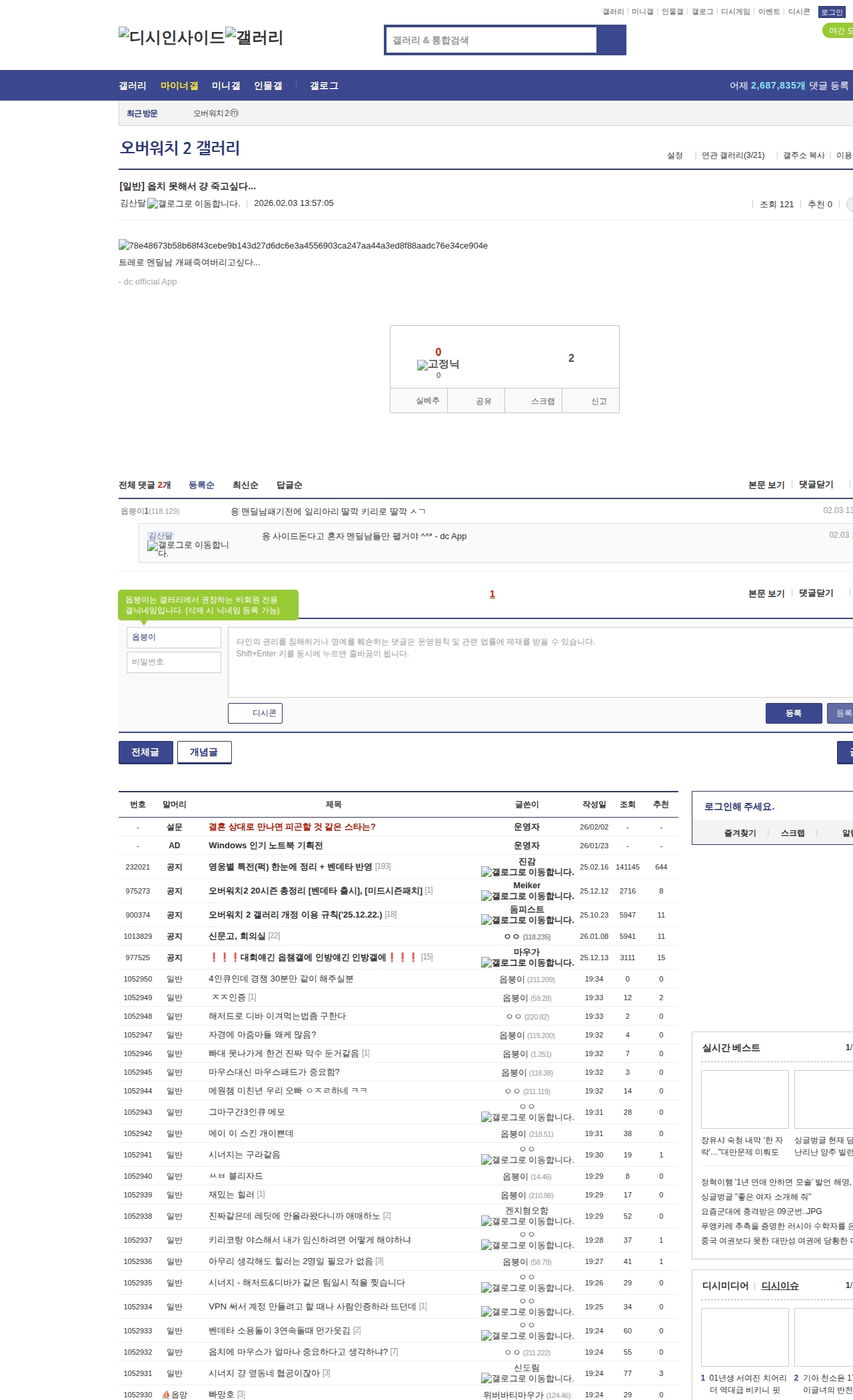
Task: Toggle the 야간 모드 night mode switch
Action: click(838, 31)
